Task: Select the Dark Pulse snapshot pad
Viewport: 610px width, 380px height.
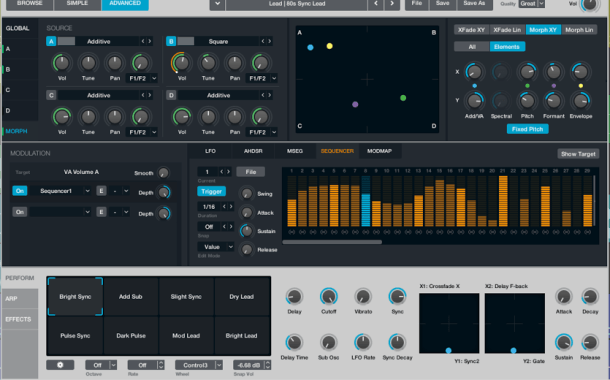Action: point(131,336)
